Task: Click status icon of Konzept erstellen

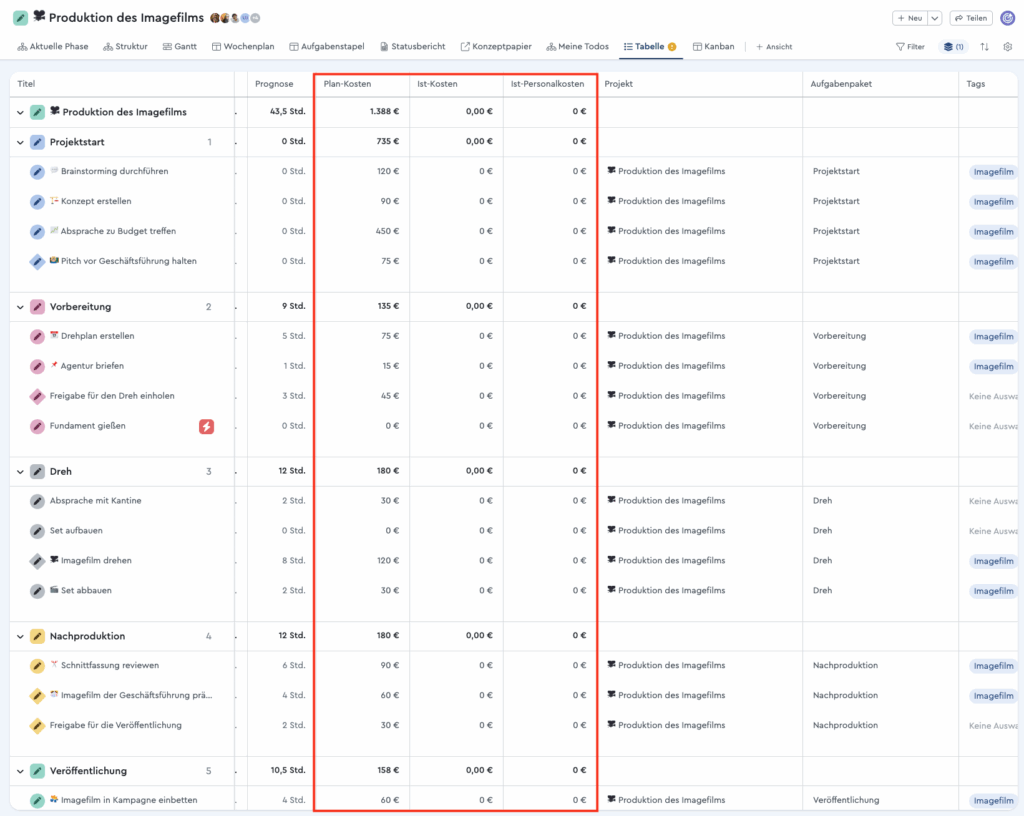Action: [37, 202]
